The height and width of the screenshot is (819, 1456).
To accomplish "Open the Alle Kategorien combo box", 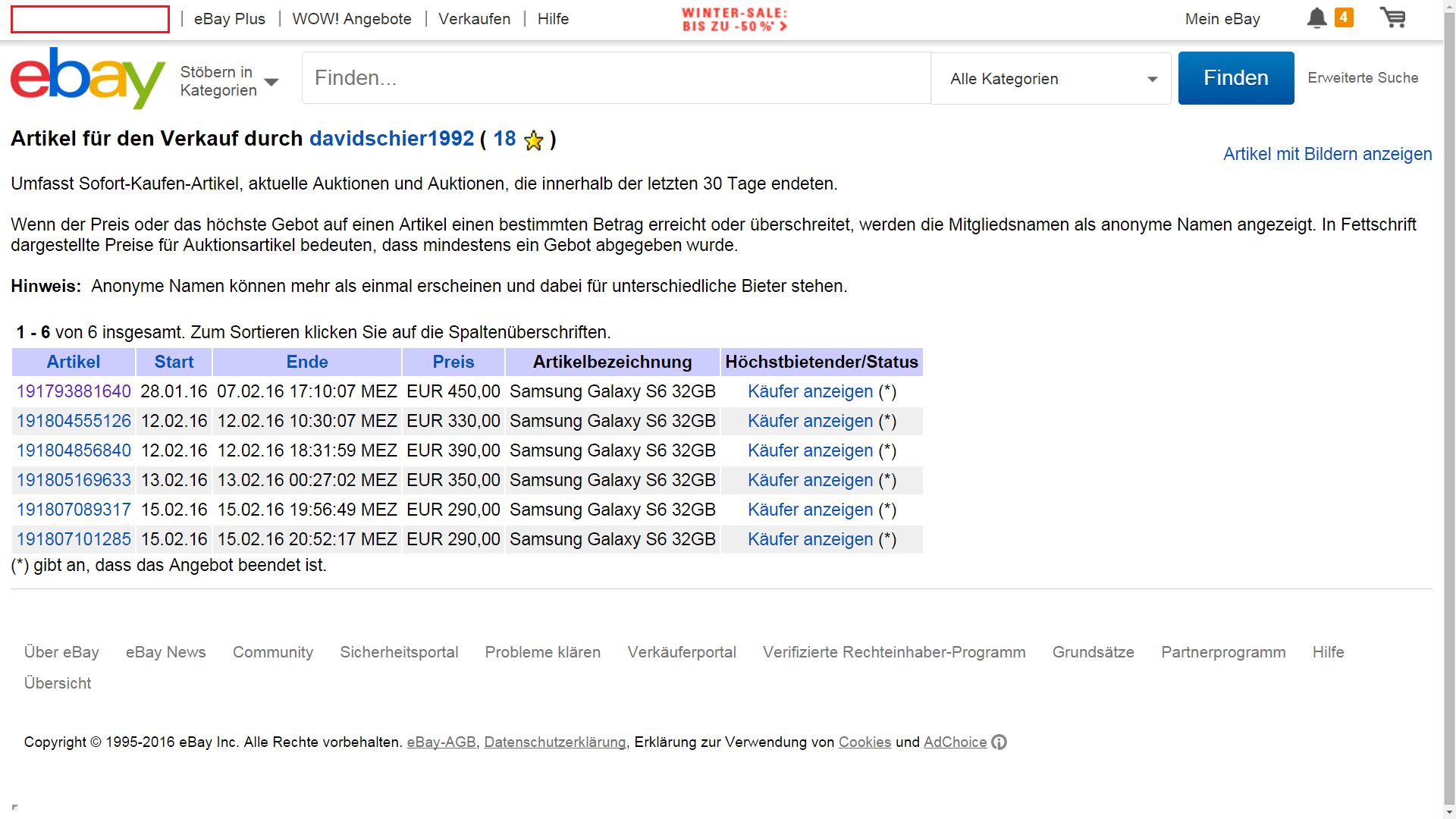I will click(1051, 79).
